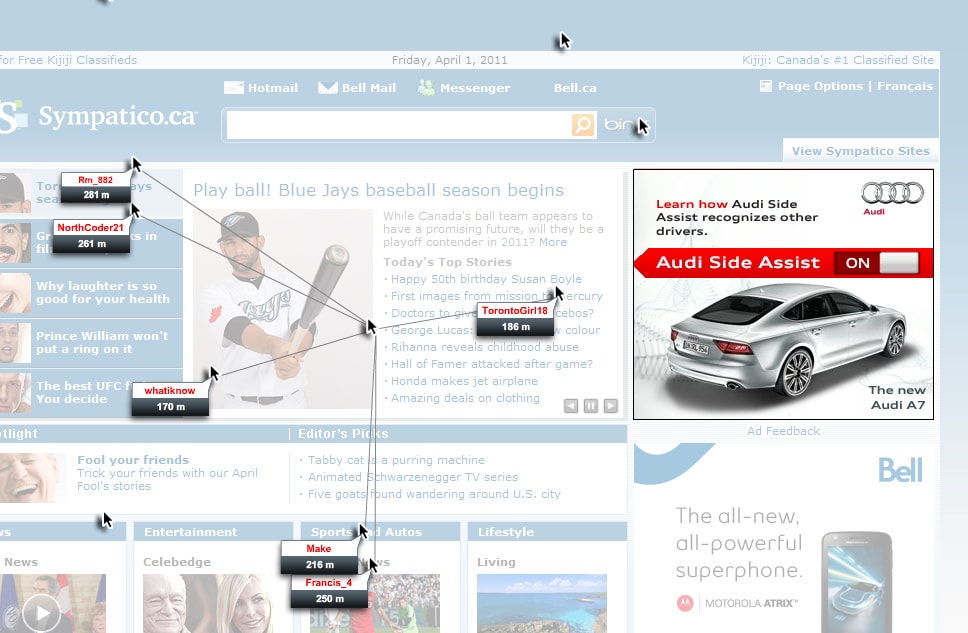Screen dimensions: 968x633
Task: Click the Sympatico.ca logo
Action: [99, 115]
